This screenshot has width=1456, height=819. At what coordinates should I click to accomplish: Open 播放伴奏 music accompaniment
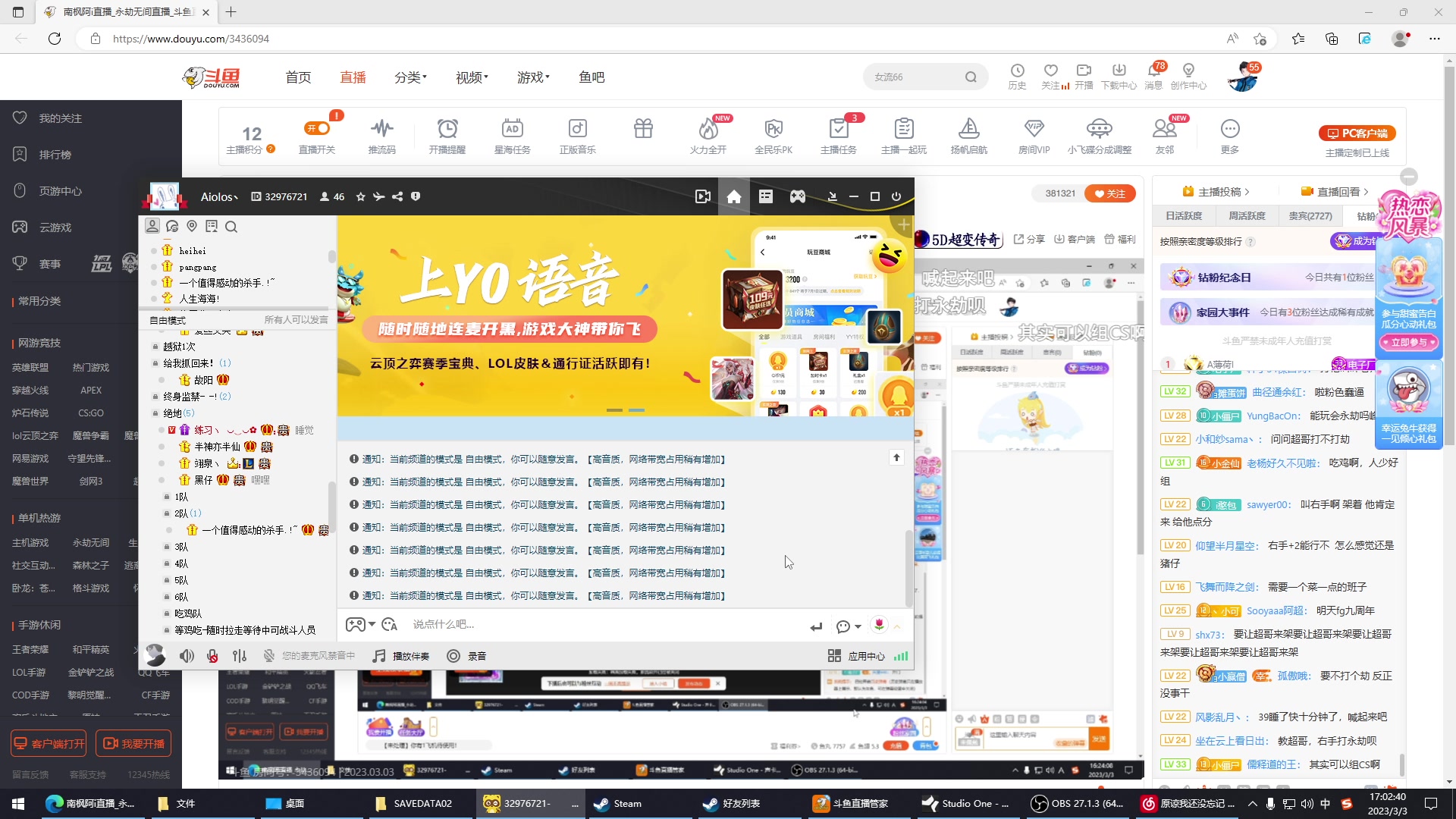(401, 656)
